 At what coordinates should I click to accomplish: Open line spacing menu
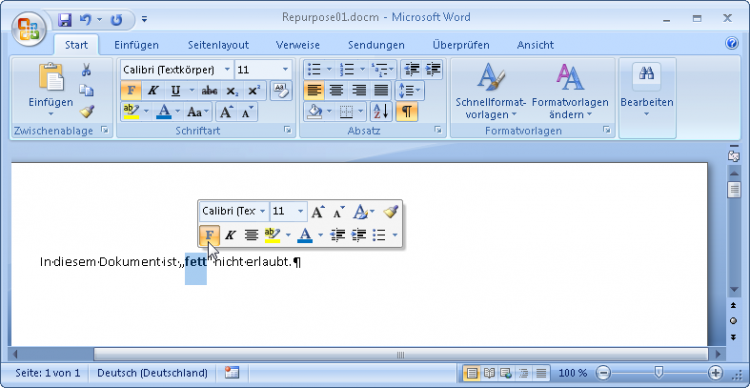410,90
